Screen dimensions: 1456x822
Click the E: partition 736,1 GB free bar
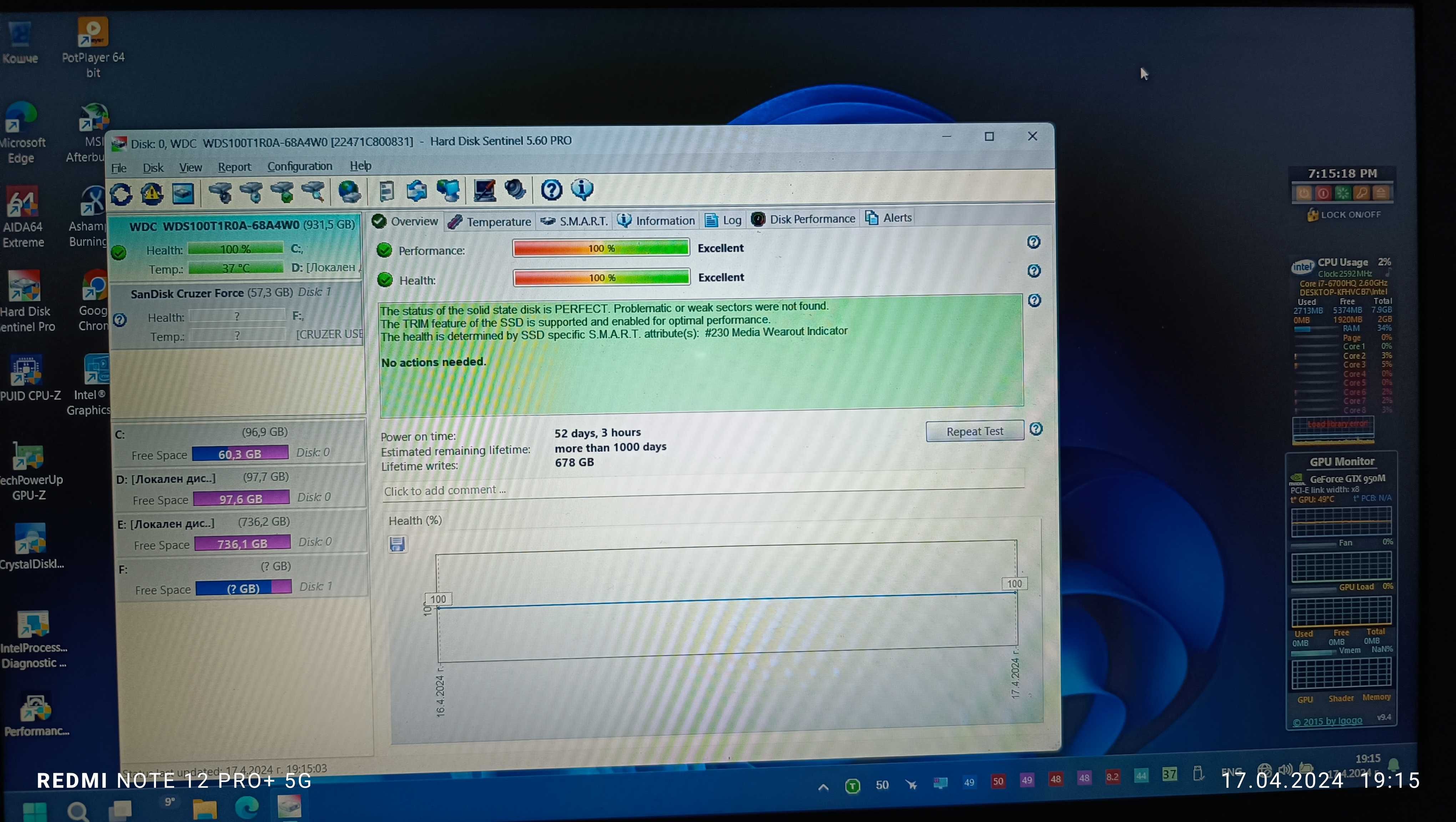coord(242,543)
